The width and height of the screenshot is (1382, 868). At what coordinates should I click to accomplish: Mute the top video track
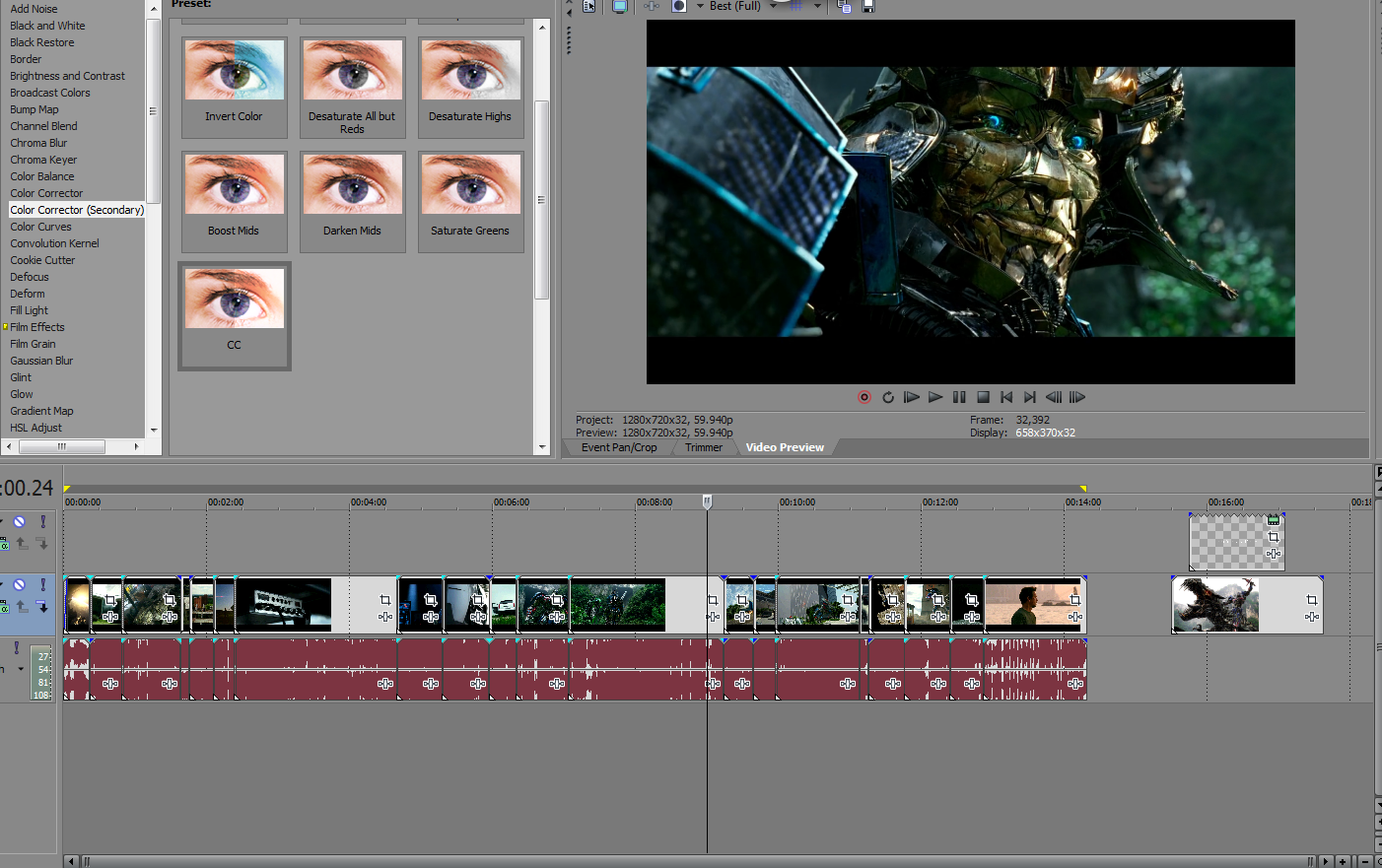coord(19,522)
